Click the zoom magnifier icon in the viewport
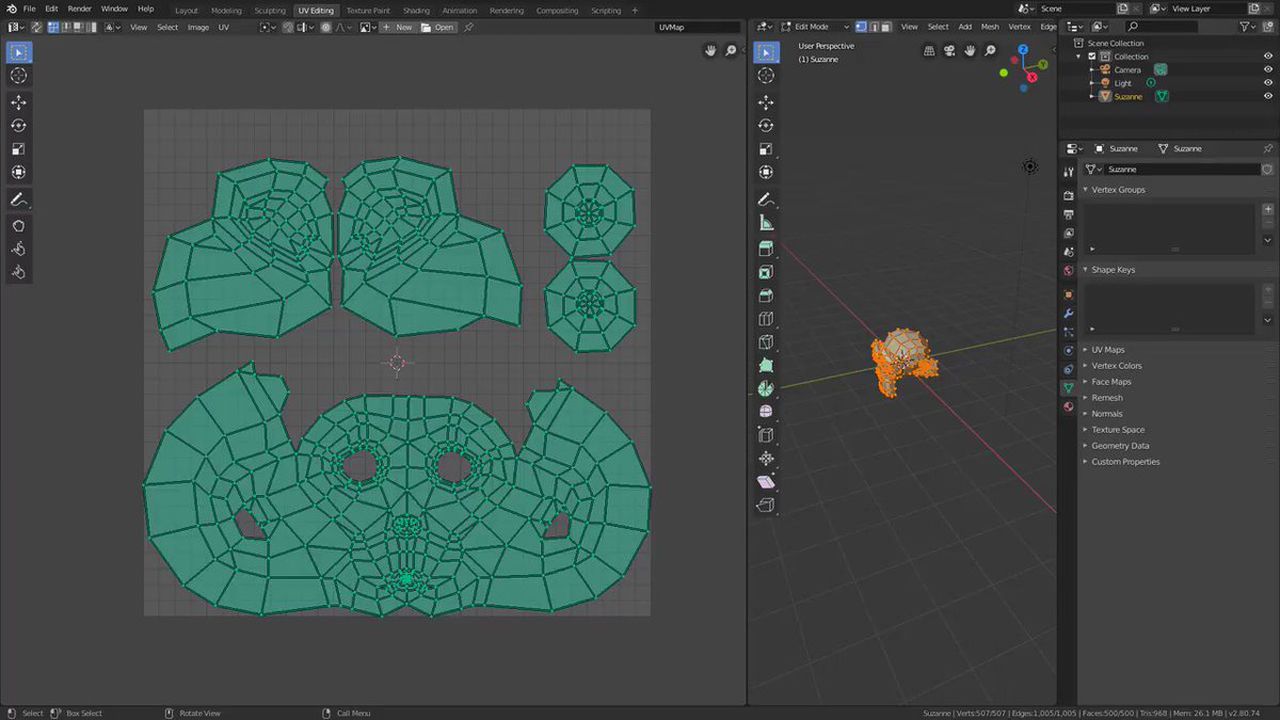 [989, 50]
